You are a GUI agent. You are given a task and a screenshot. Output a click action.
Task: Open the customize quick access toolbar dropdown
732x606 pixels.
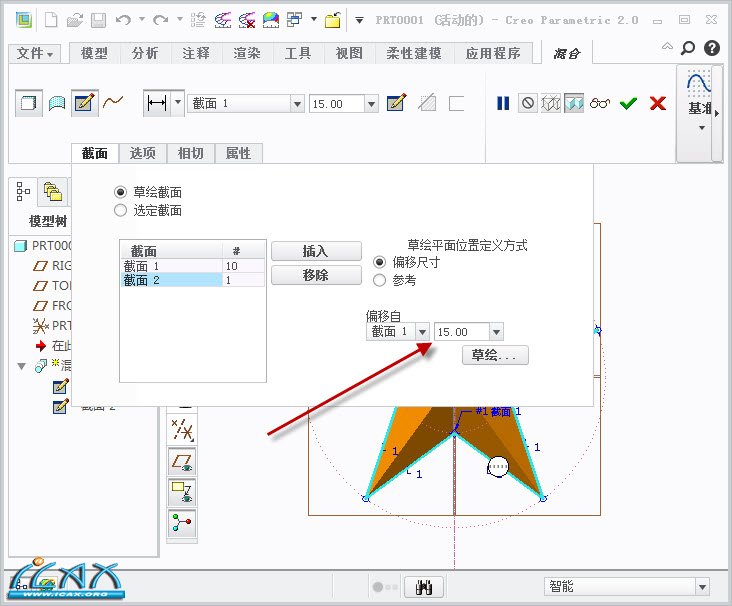[x=359, y=20]
